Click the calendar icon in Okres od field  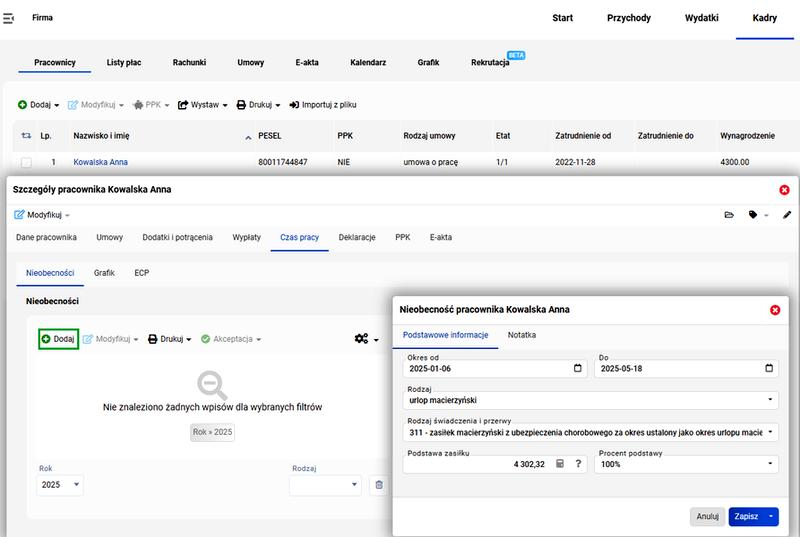578,368
